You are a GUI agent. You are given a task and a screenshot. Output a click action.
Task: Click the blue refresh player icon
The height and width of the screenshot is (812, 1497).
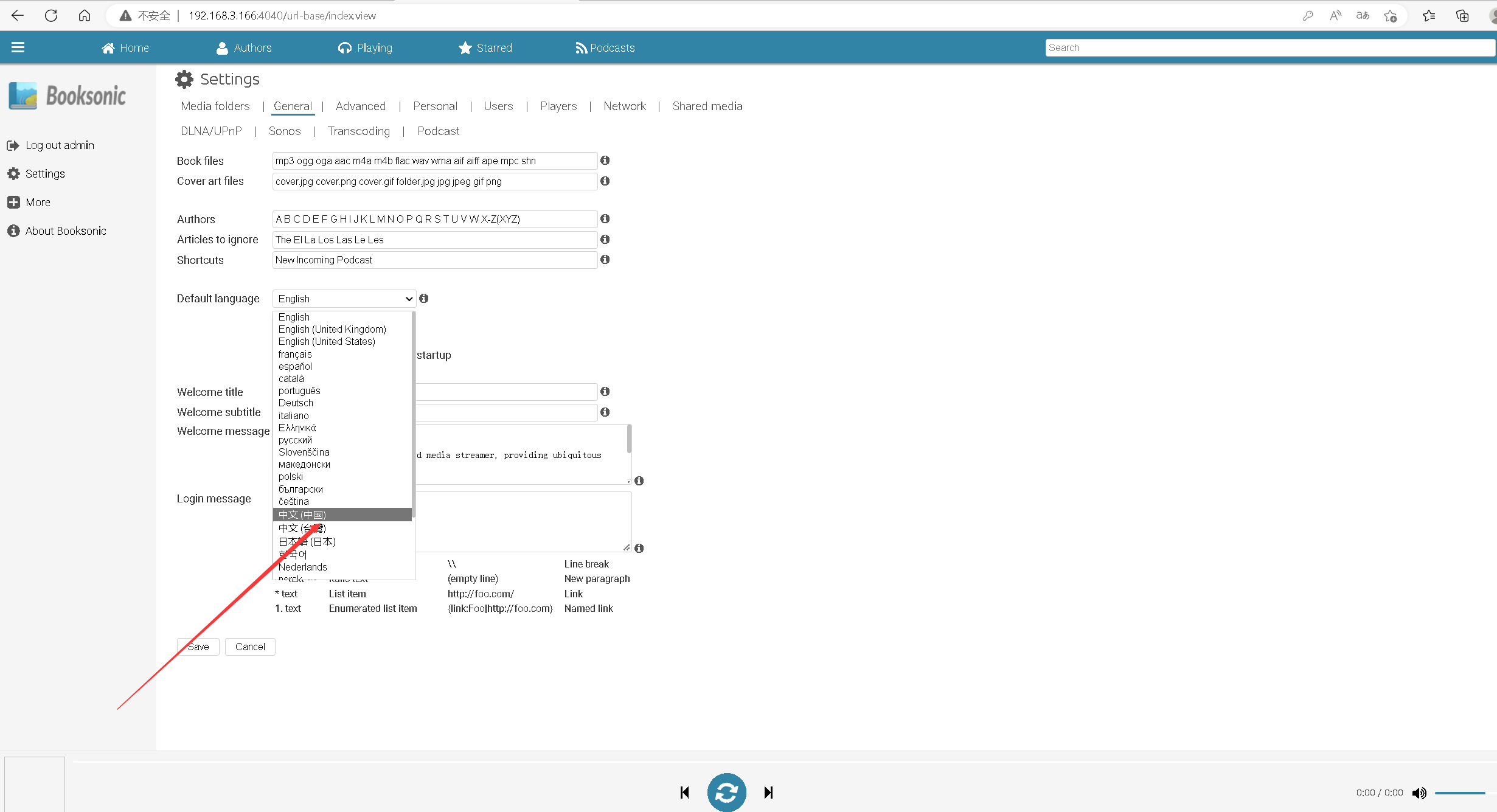pyautogui.click(x=726, y=792)
